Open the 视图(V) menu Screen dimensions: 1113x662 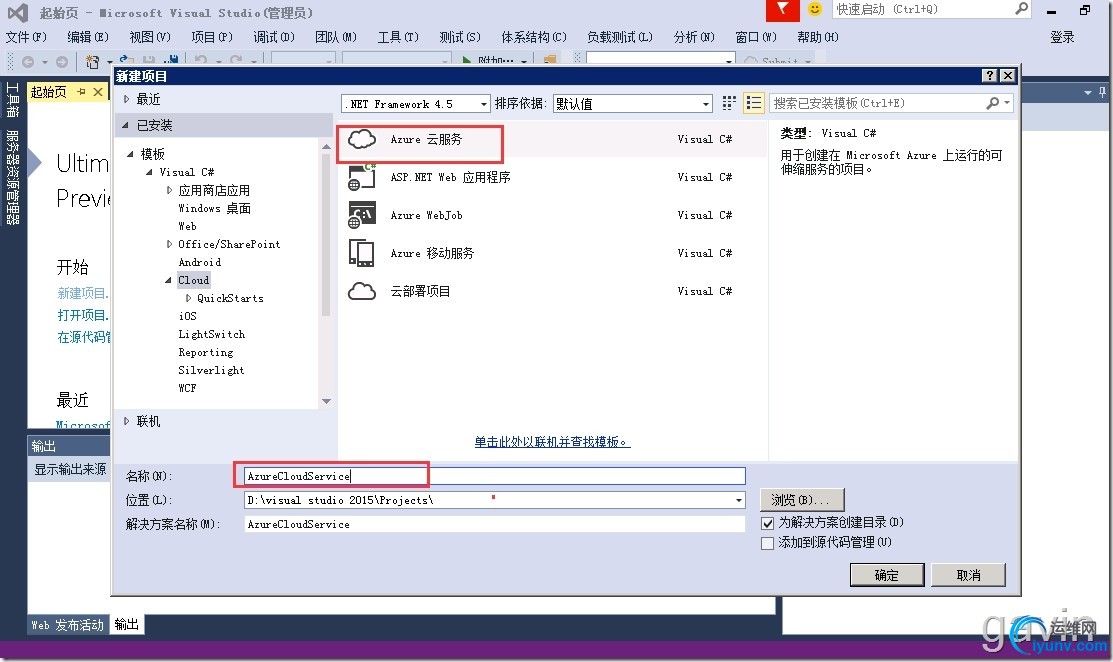[x=150, y=37]
